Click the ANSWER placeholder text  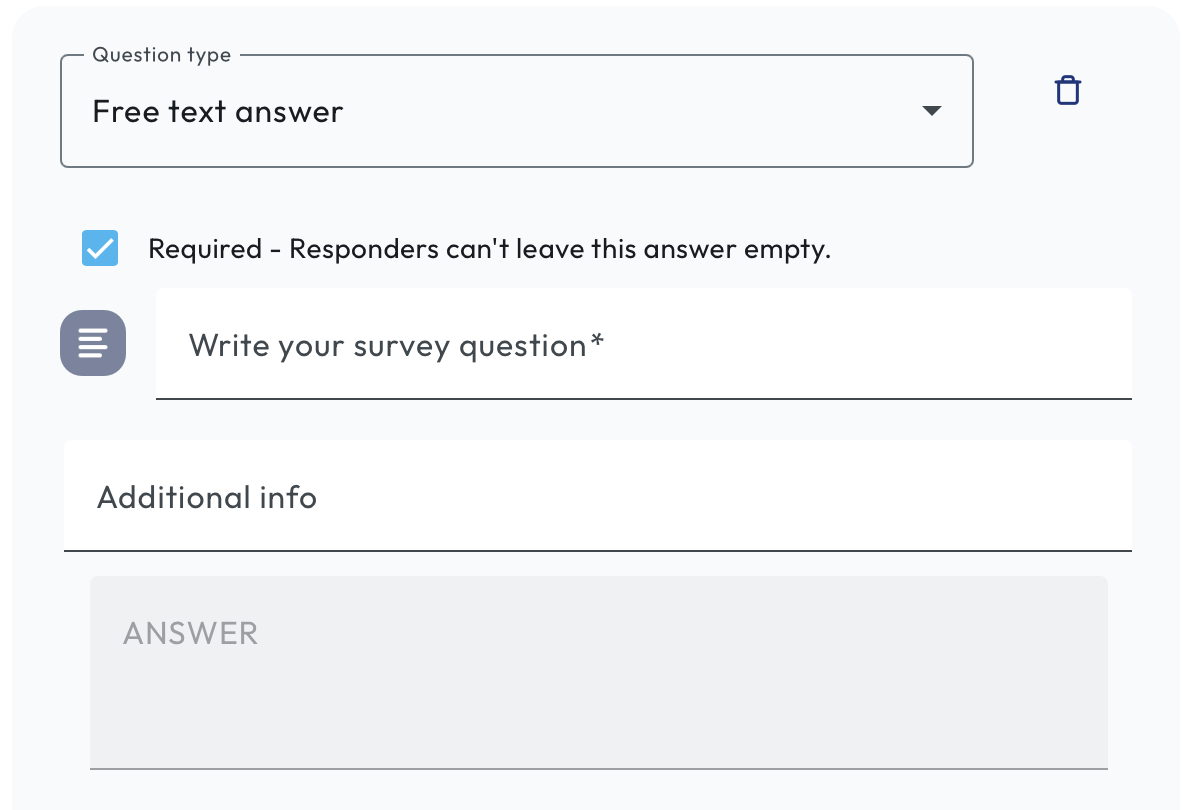coord(190,633)
